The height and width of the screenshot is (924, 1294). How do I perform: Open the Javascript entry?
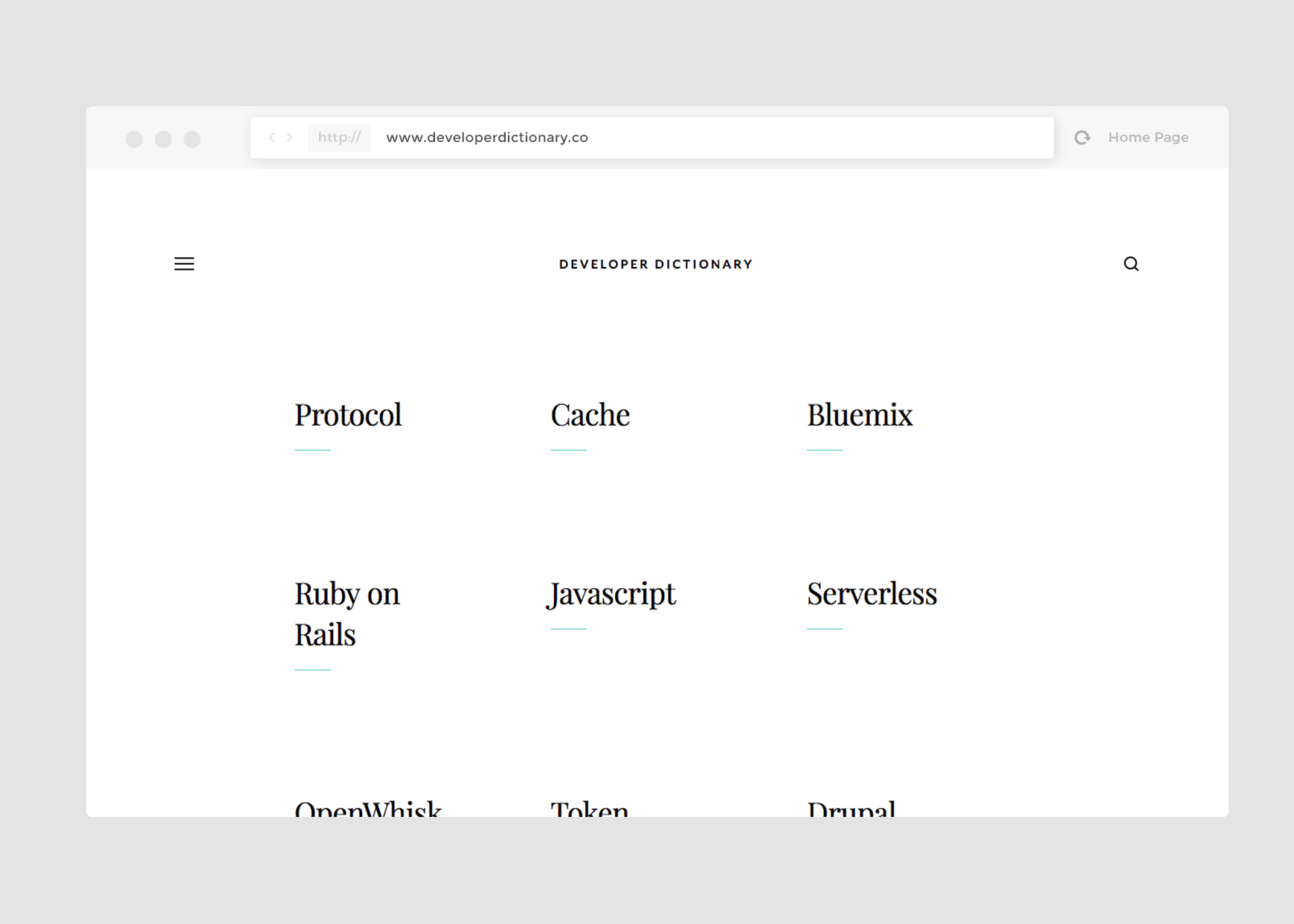pyautogui.click(x=612, y=594)
